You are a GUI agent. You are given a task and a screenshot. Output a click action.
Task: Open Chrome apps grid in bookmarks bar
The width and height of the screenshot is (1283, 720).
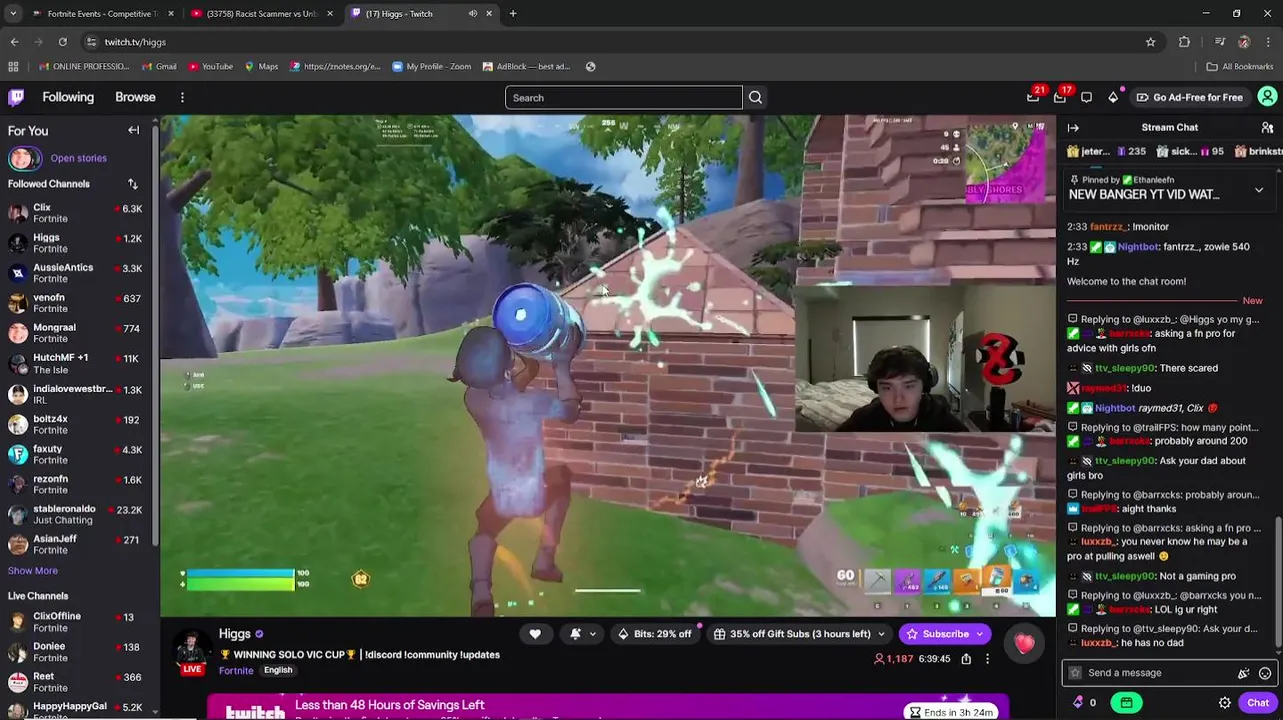(x=13, y=67)
